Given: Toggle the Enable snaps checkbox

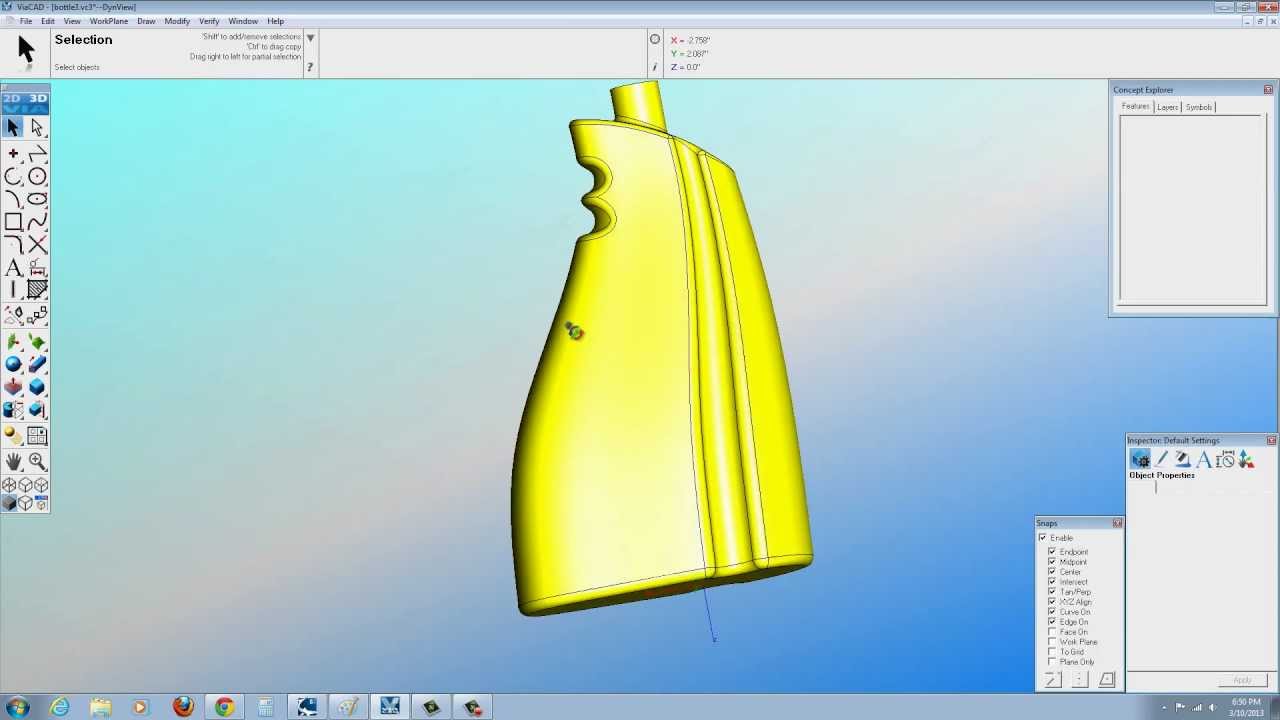Looking at the screenshot, I should (1042, 538).
